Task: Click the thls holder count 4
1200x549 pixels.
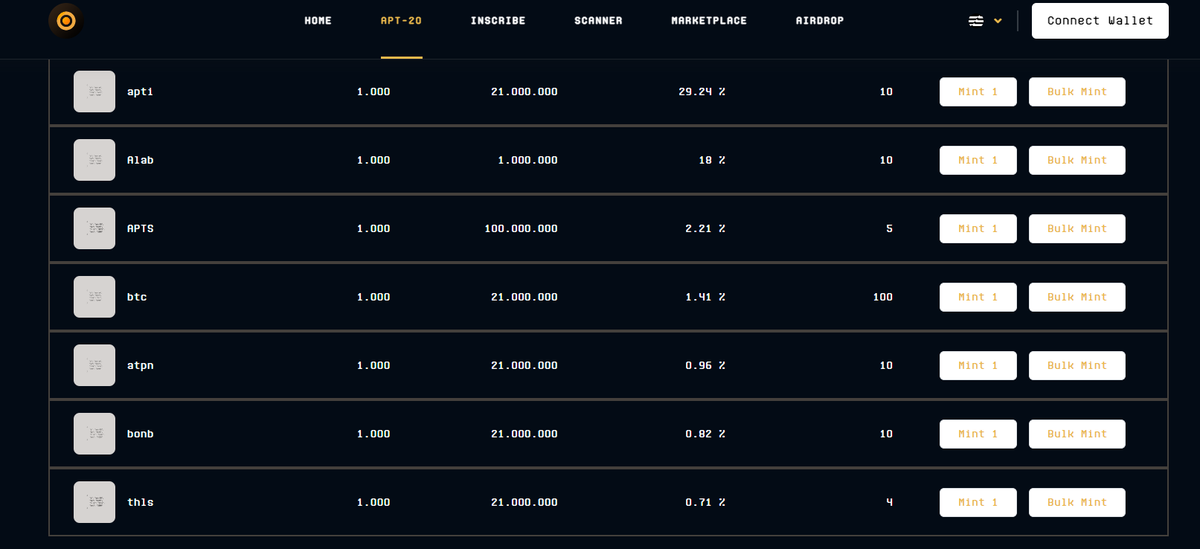Action: (x=890, y=502)
